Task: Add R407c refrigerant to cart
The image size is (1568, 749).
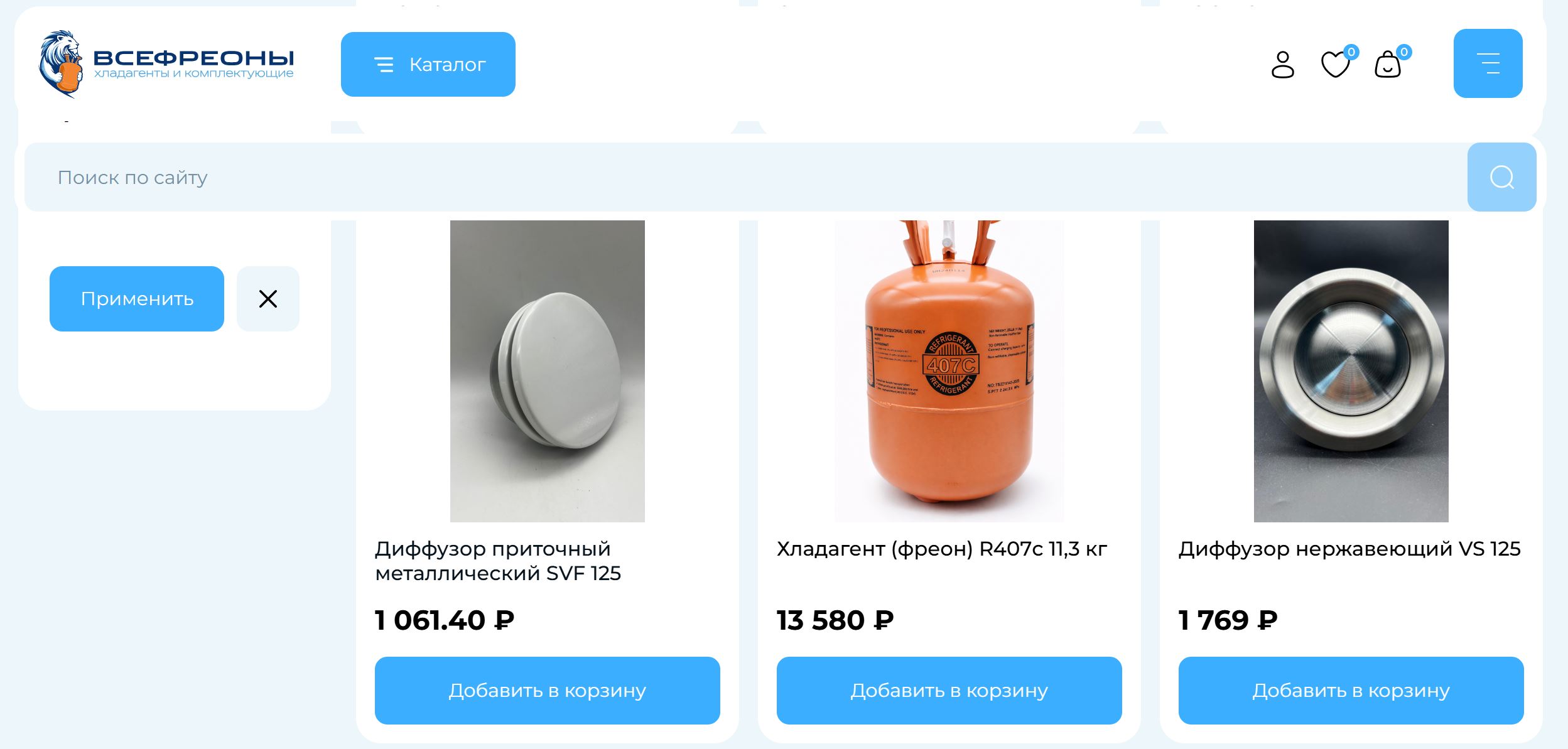Action: 949,691
